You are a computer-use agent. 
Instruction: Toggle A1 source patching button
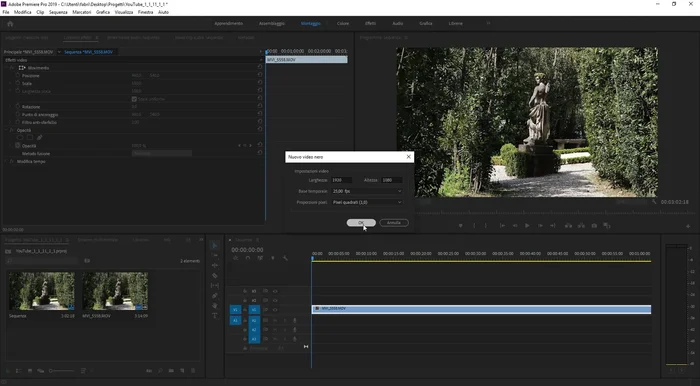tap(235, 320)
